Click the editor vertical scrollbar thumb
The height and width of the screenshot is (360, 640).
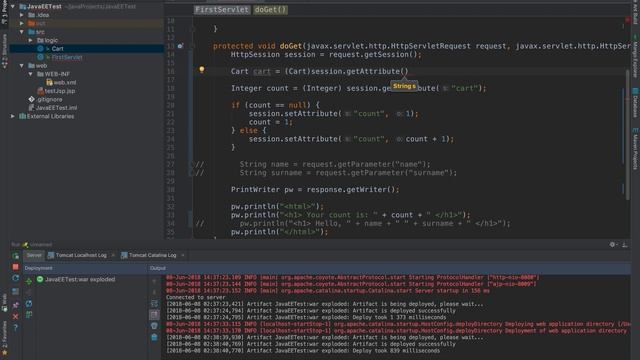(628, 135)
